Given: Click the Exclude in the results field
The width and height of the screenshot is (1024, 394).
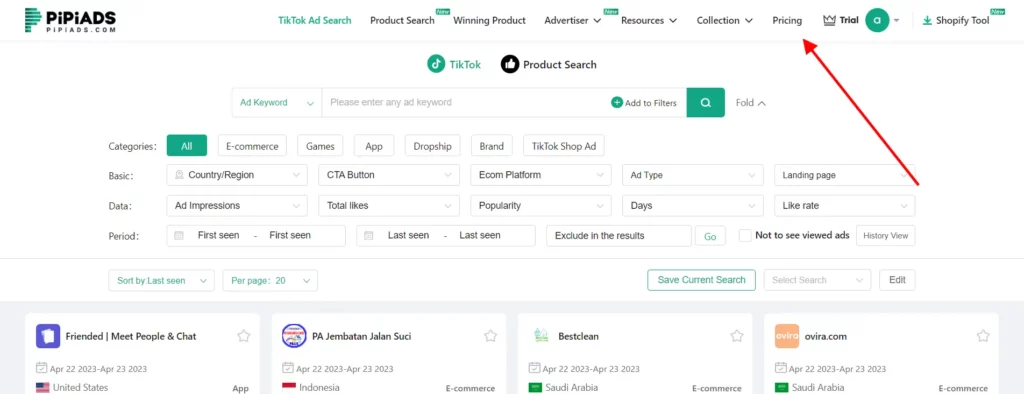Looking at the screenshot, I should pos(618,236).
